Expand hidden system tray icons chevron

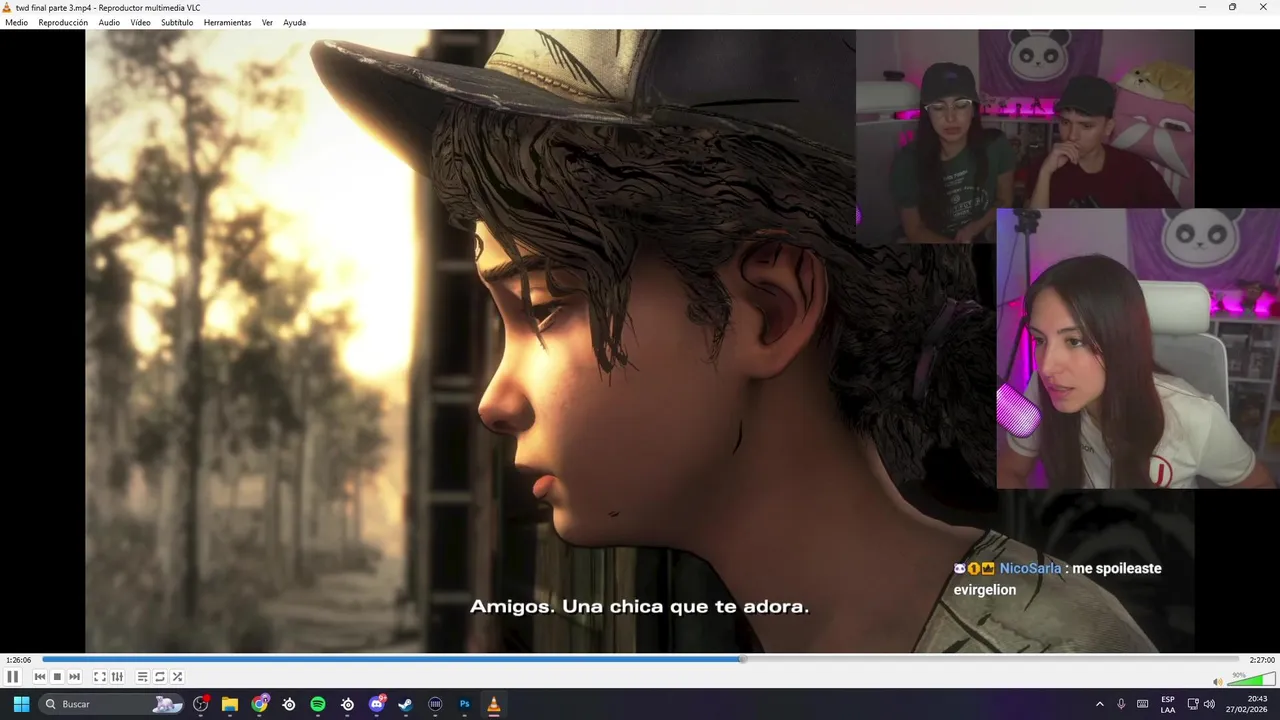(x=1099, y=704)
